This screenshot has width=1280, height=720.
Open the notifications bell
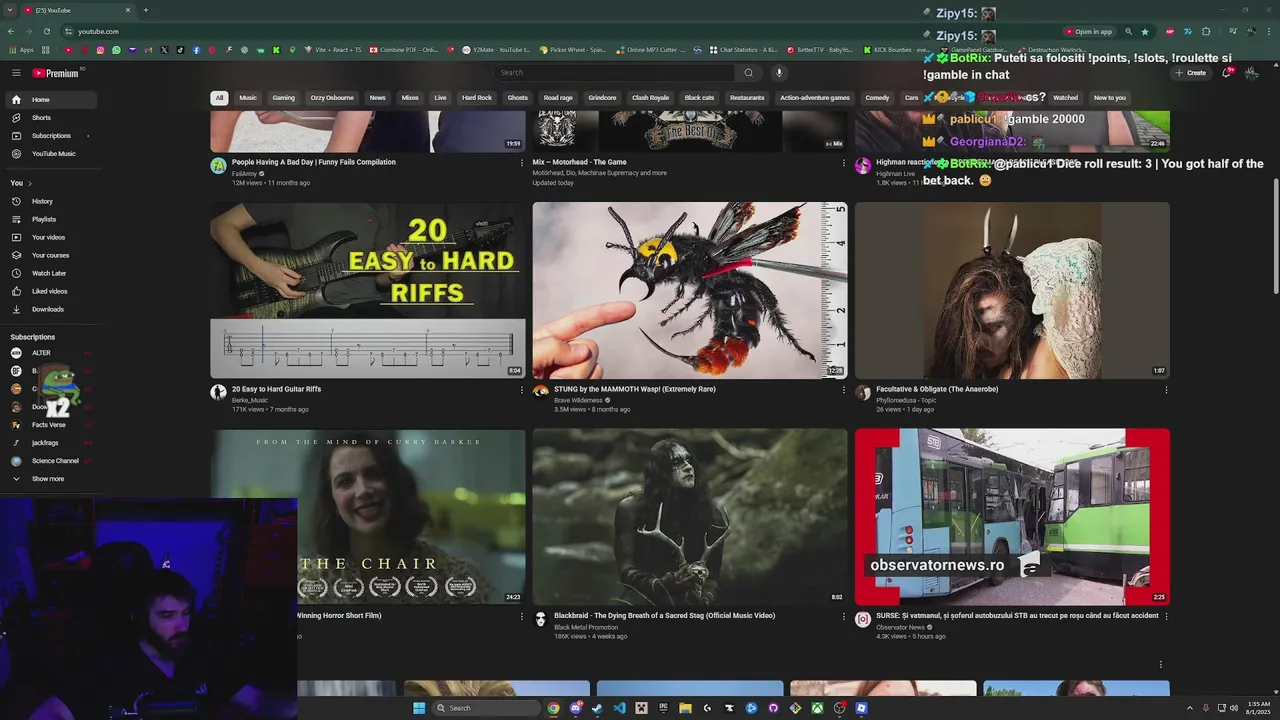tap(1227, 73)
